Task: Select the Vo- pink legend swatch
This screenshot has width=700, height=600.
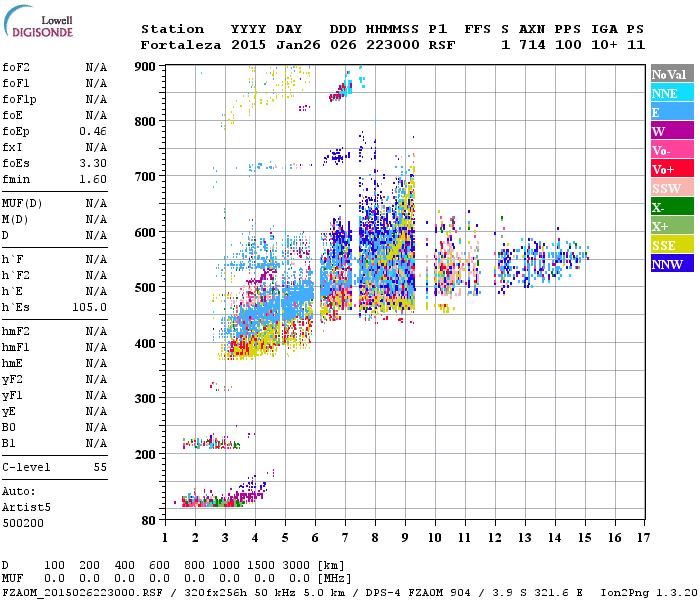Action: [x=672, y=150]
